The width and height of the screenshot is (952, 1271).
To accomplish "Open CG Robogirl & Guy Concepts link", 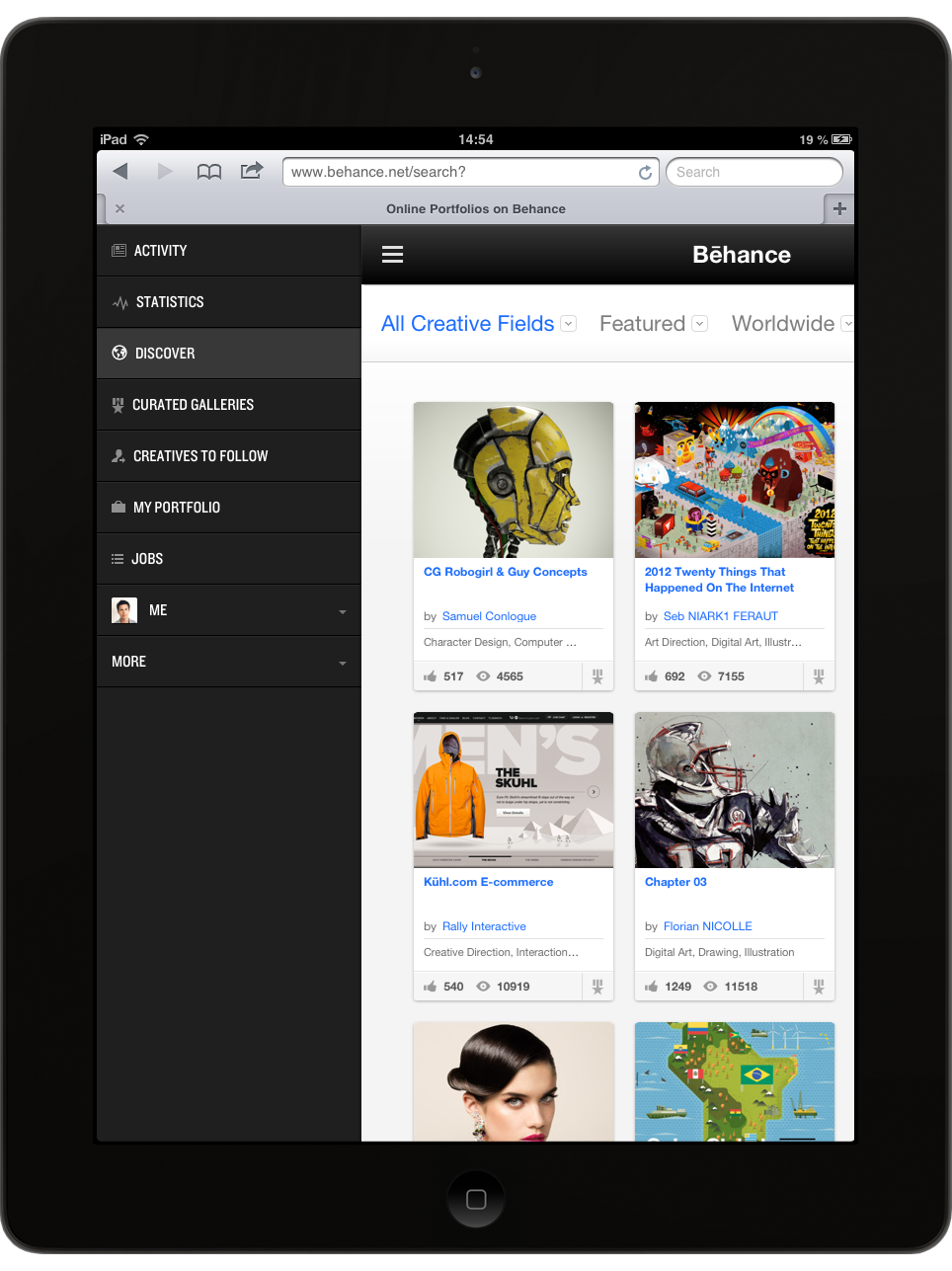I will pyautogui.click(x=505, y=572).
